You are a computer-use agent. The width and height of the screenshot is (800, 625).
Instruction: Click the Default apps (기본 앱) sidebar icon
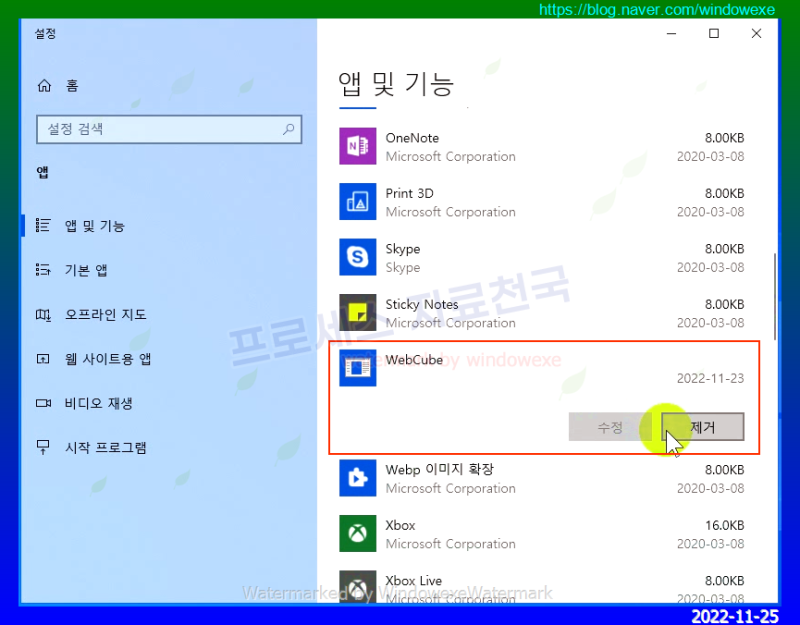tap(43, 269)
